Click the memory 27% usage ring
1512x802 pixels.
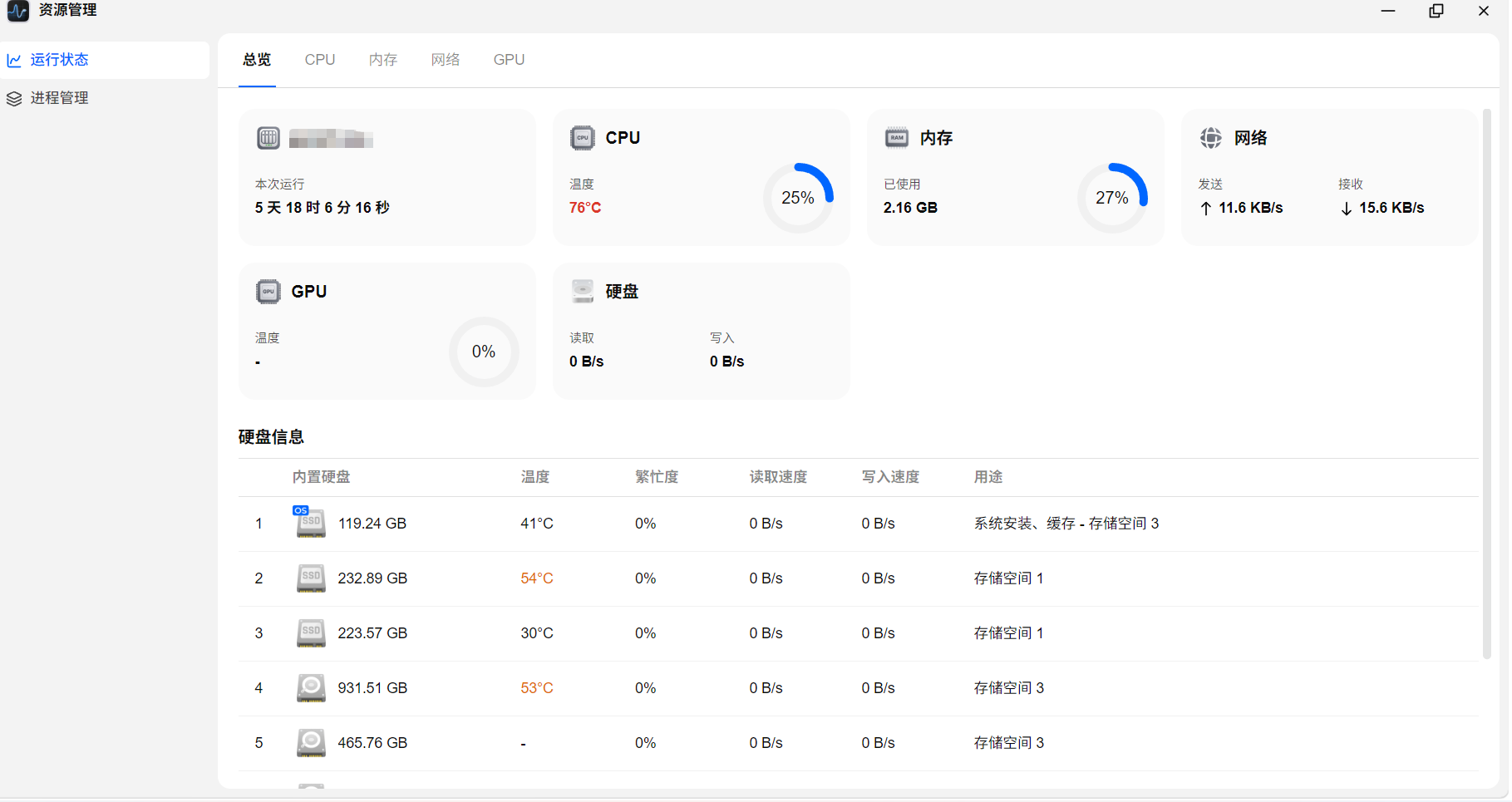[1112, 198]
